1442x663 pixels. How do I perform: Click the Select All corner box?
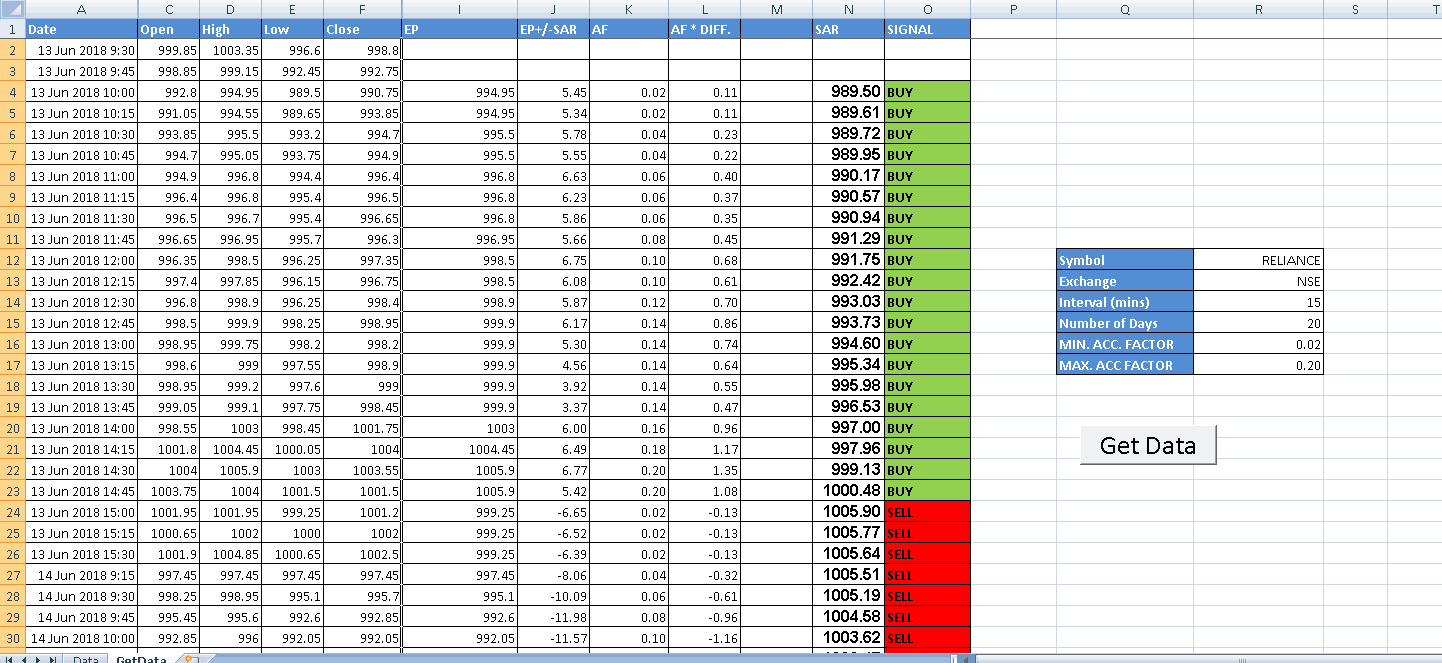11,9
